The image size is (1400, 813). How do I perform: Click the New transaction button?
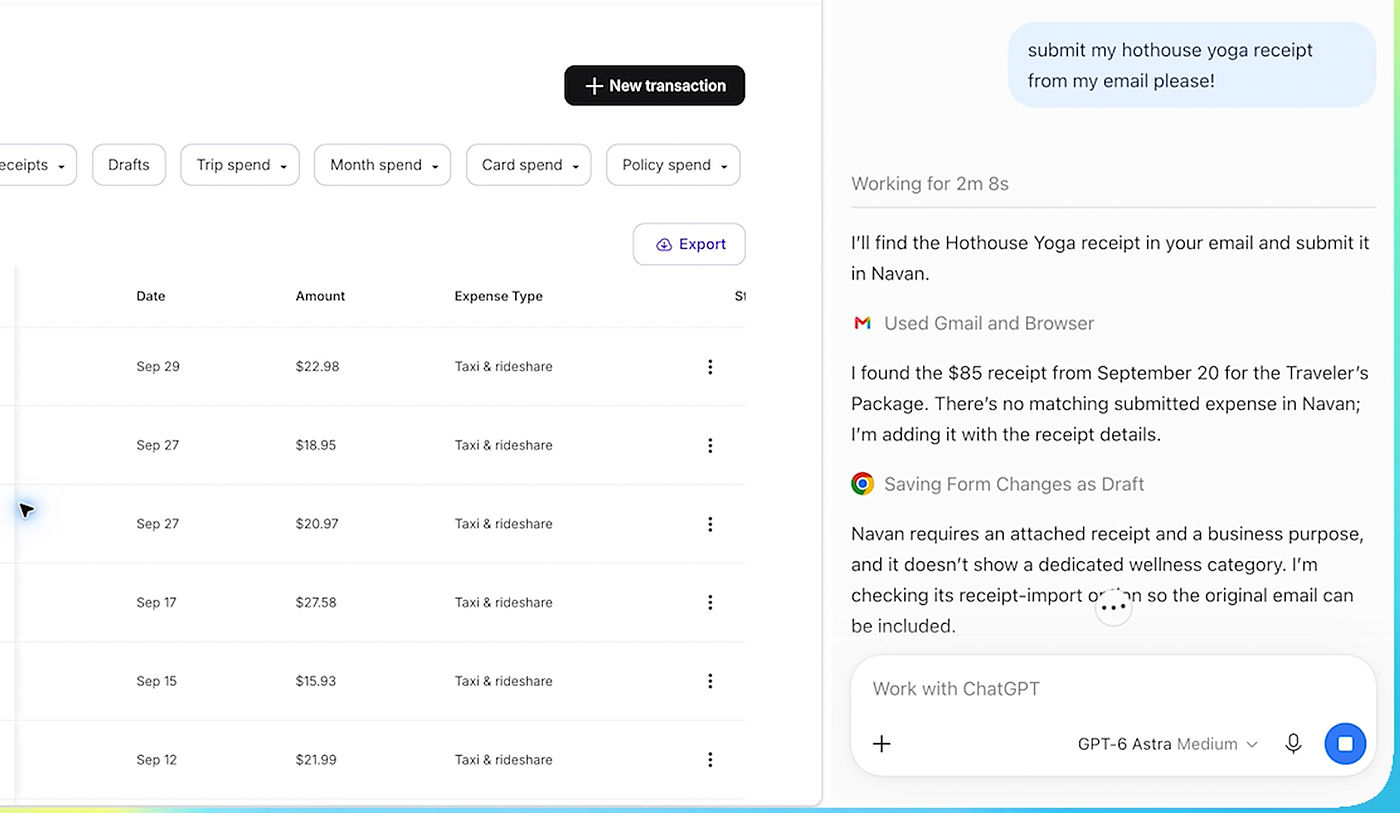point(655,86)
